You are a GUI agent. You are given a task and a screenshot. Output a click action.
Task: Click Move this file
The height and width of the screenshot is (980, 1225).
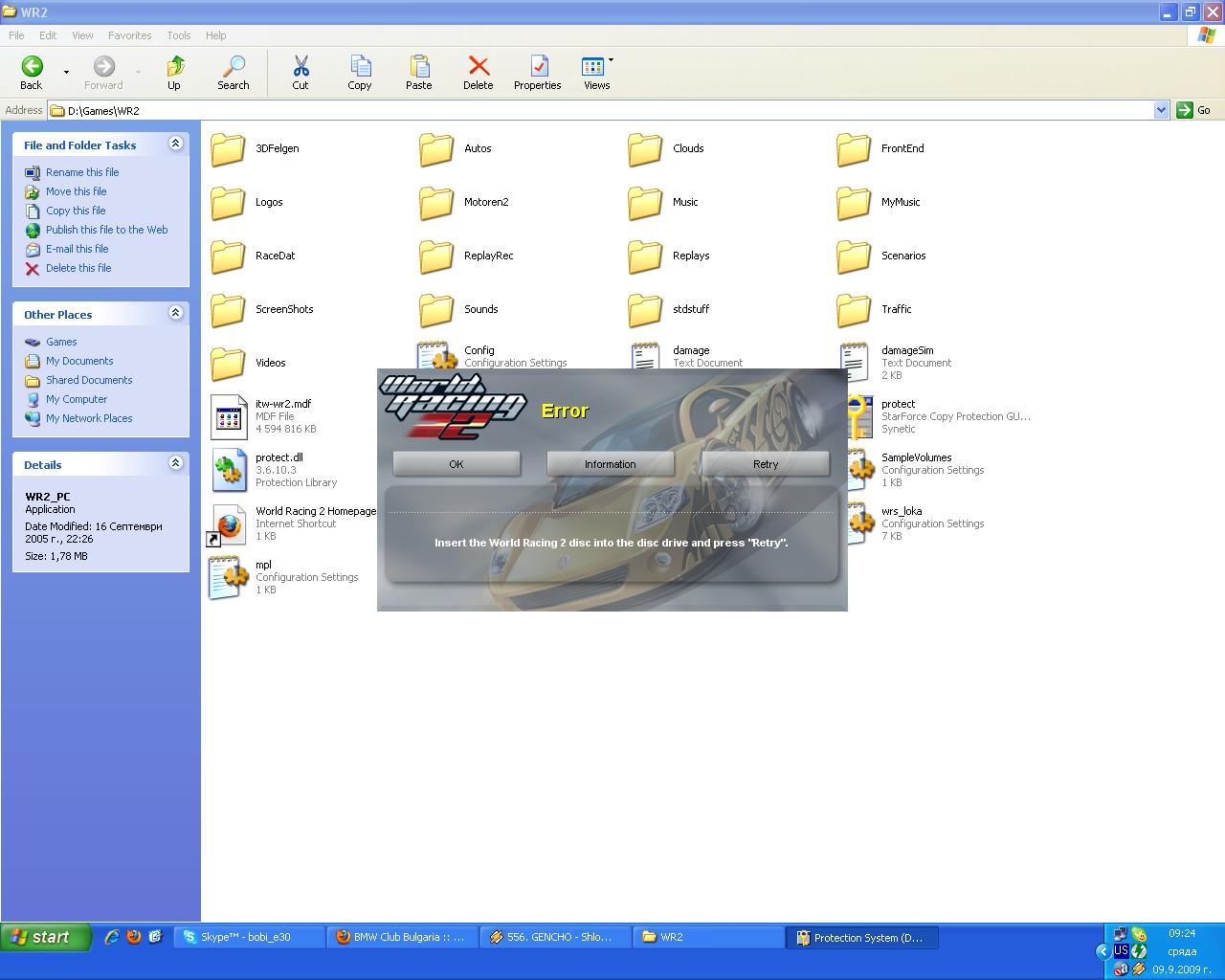pos(77,191)
